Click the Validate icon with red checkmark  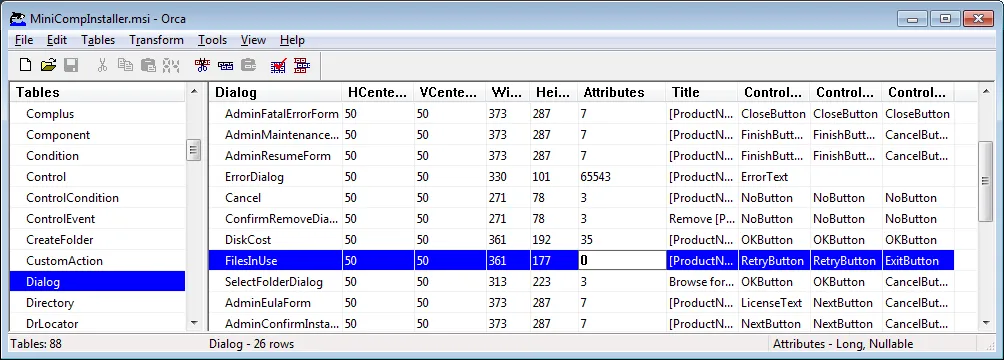(279, 65)
